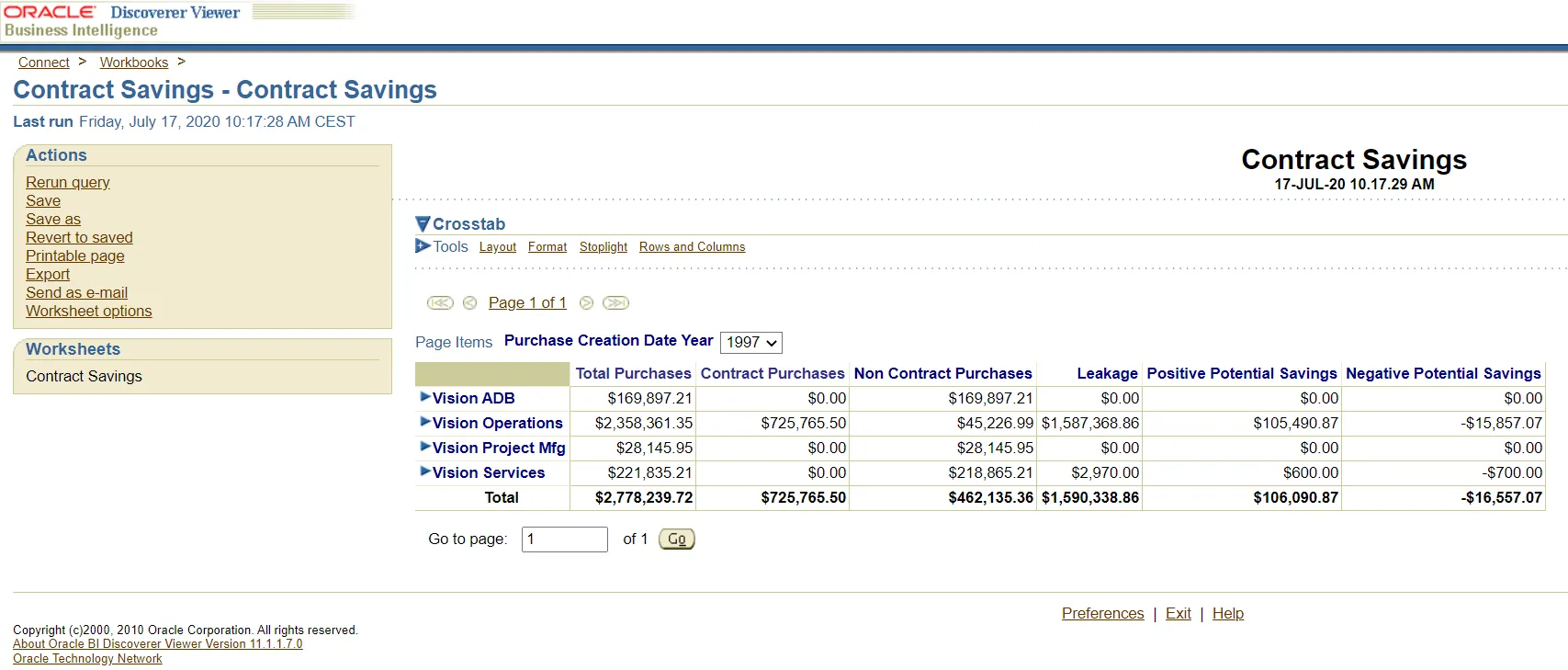Open the Stoplight tool
1568x670 pixels.
tap(604, 247)
